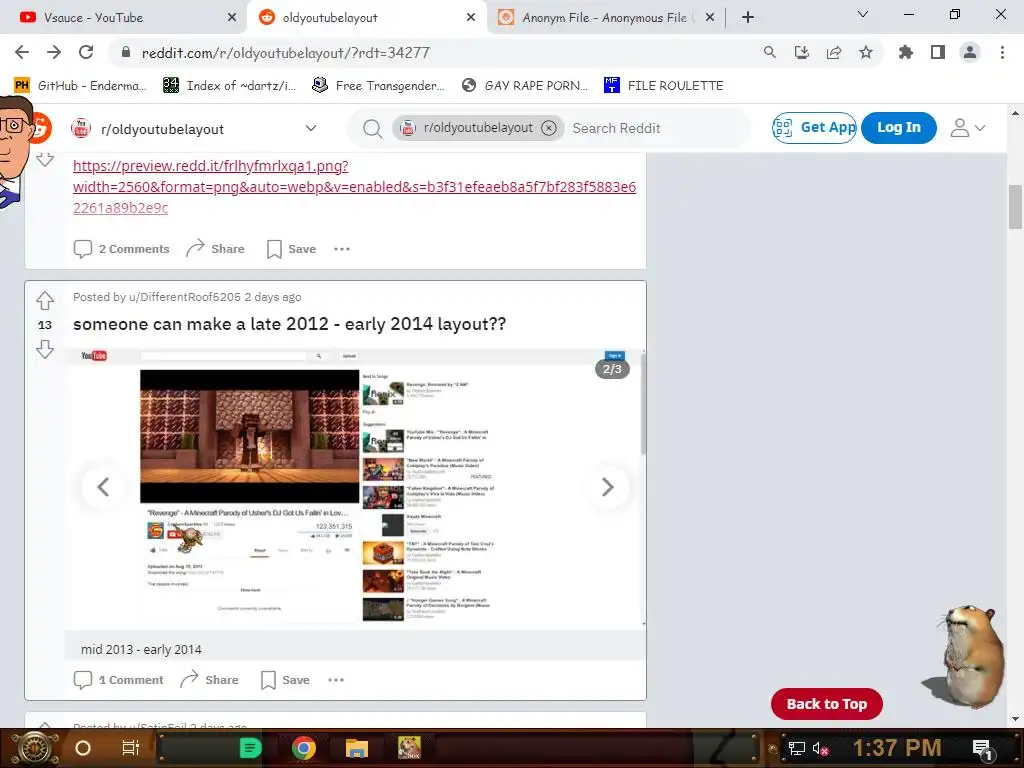Screen dimensions: 1024x768
Task: Switch to the Anonym File tab
Action: click(605, 18)
